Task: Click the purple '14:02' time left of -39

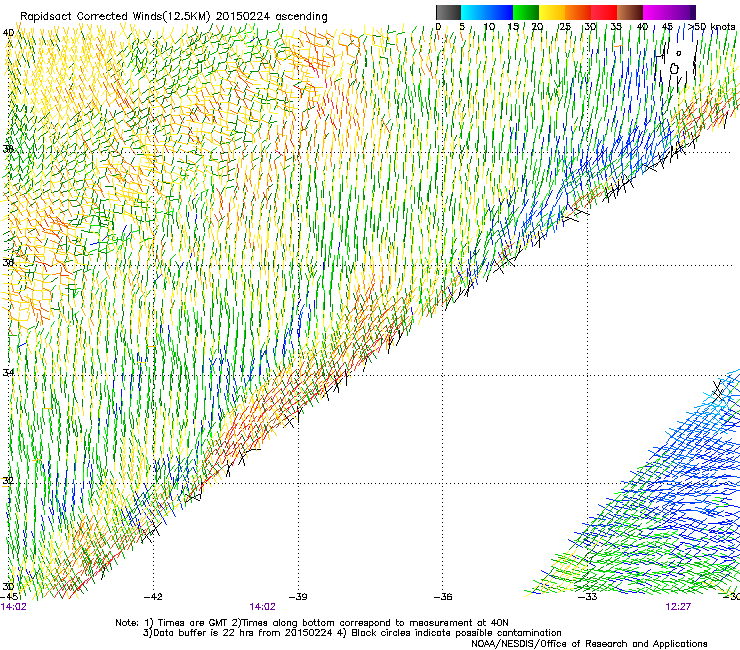Action: pos(262,607)
